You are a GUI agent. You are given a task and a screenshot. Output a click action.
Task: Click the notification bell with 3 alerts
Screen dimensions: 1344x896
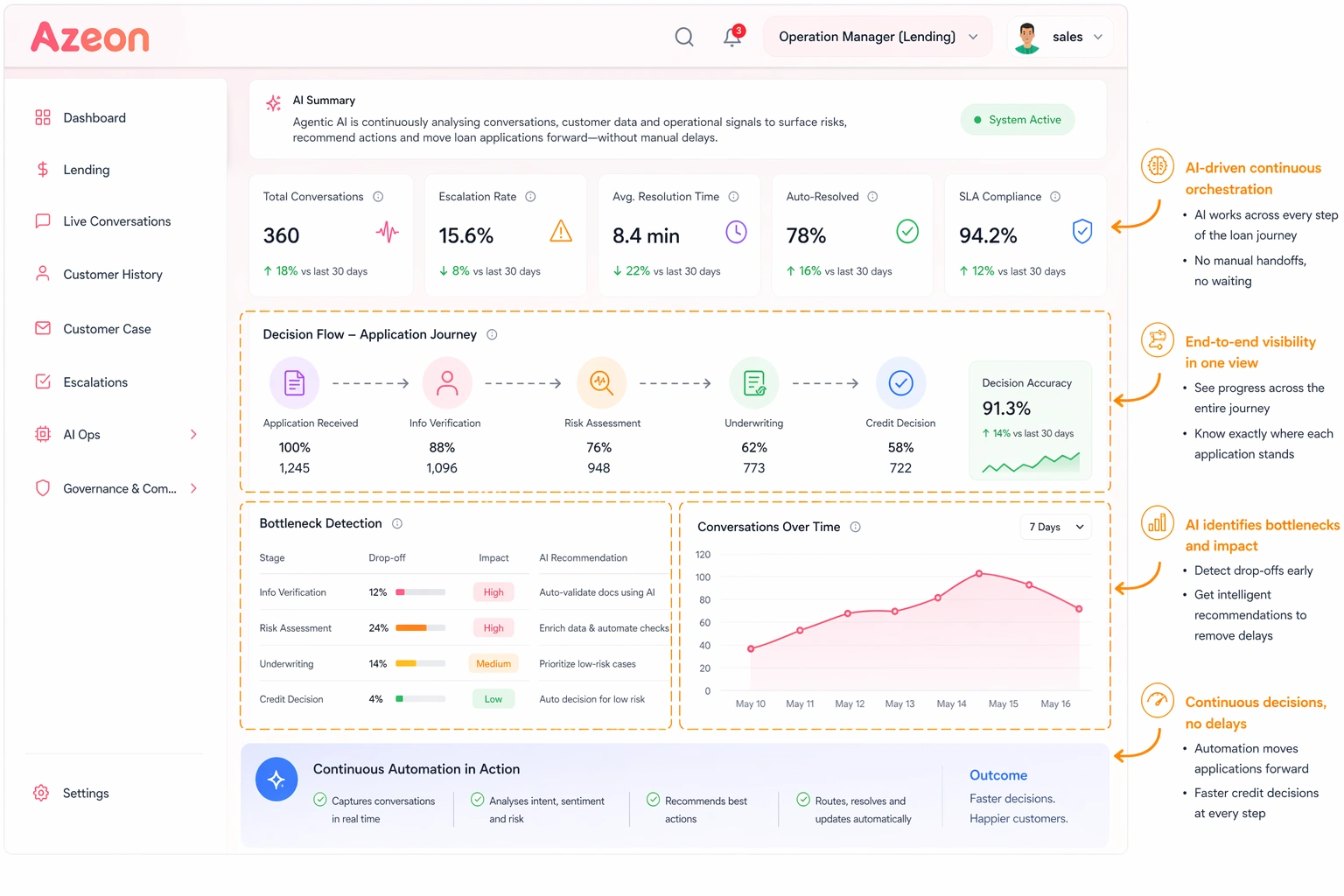731,37
